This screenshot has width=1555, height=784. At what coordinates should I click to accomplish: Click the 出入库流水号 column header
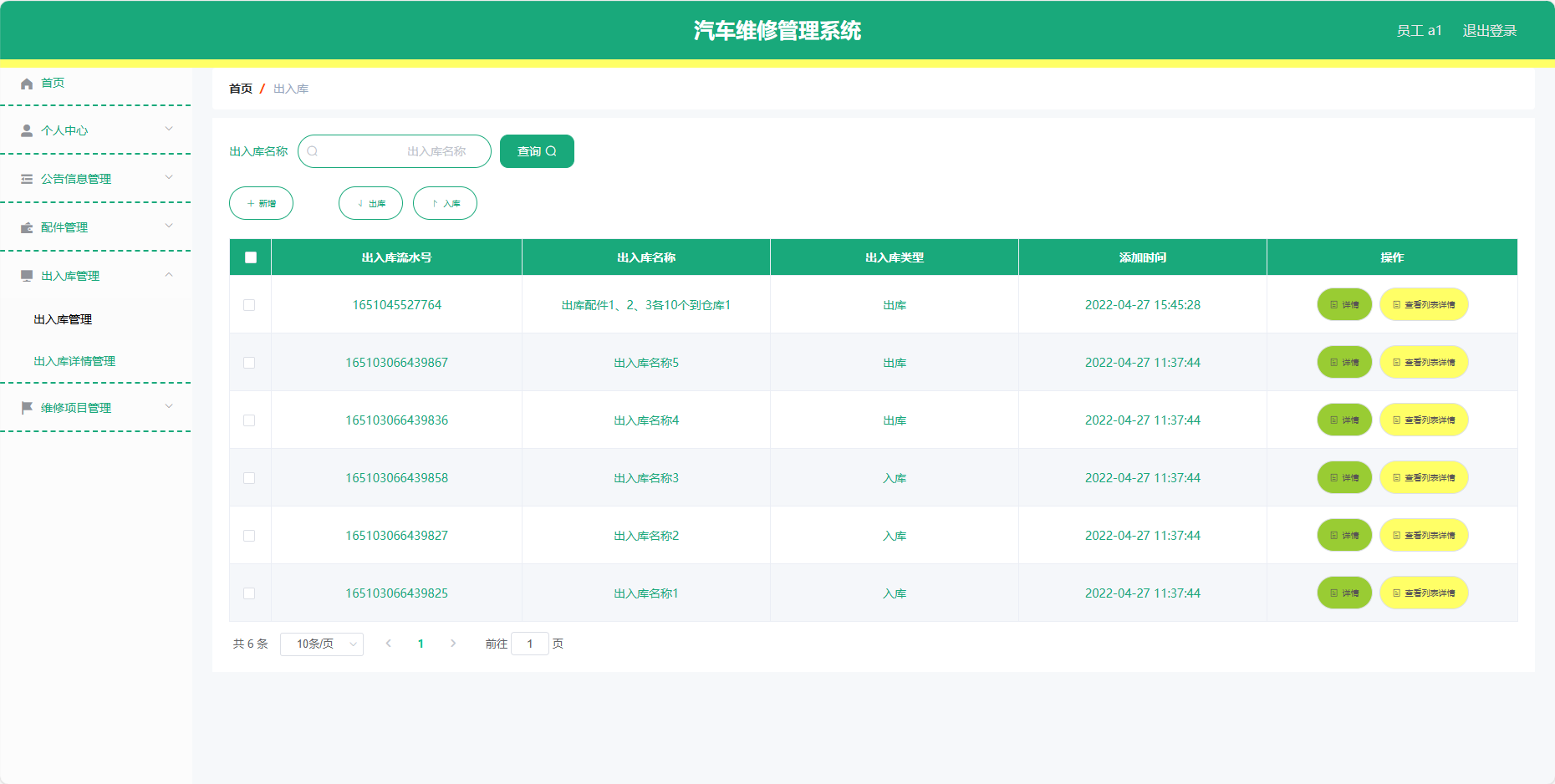(396, 257)
